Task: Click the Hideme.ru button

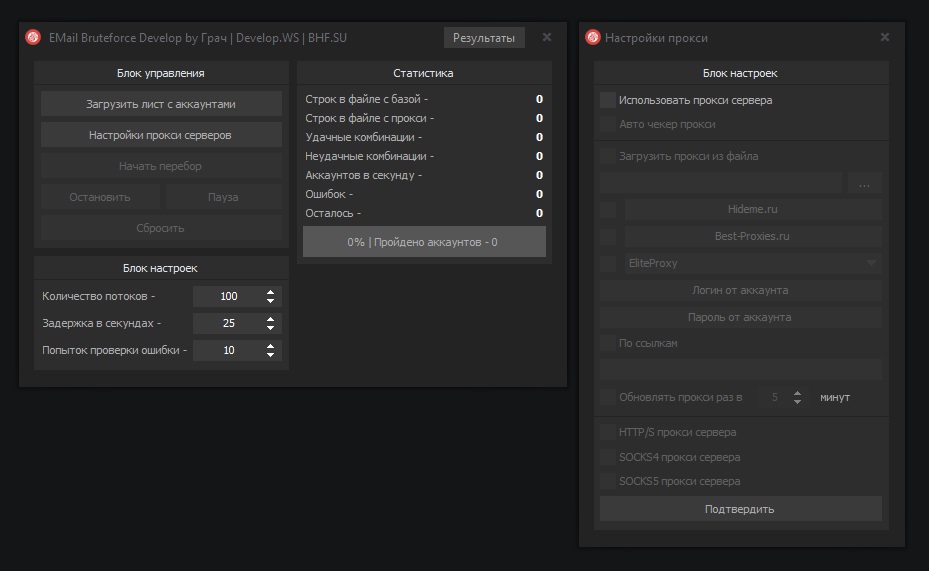Action: point(752,210)
